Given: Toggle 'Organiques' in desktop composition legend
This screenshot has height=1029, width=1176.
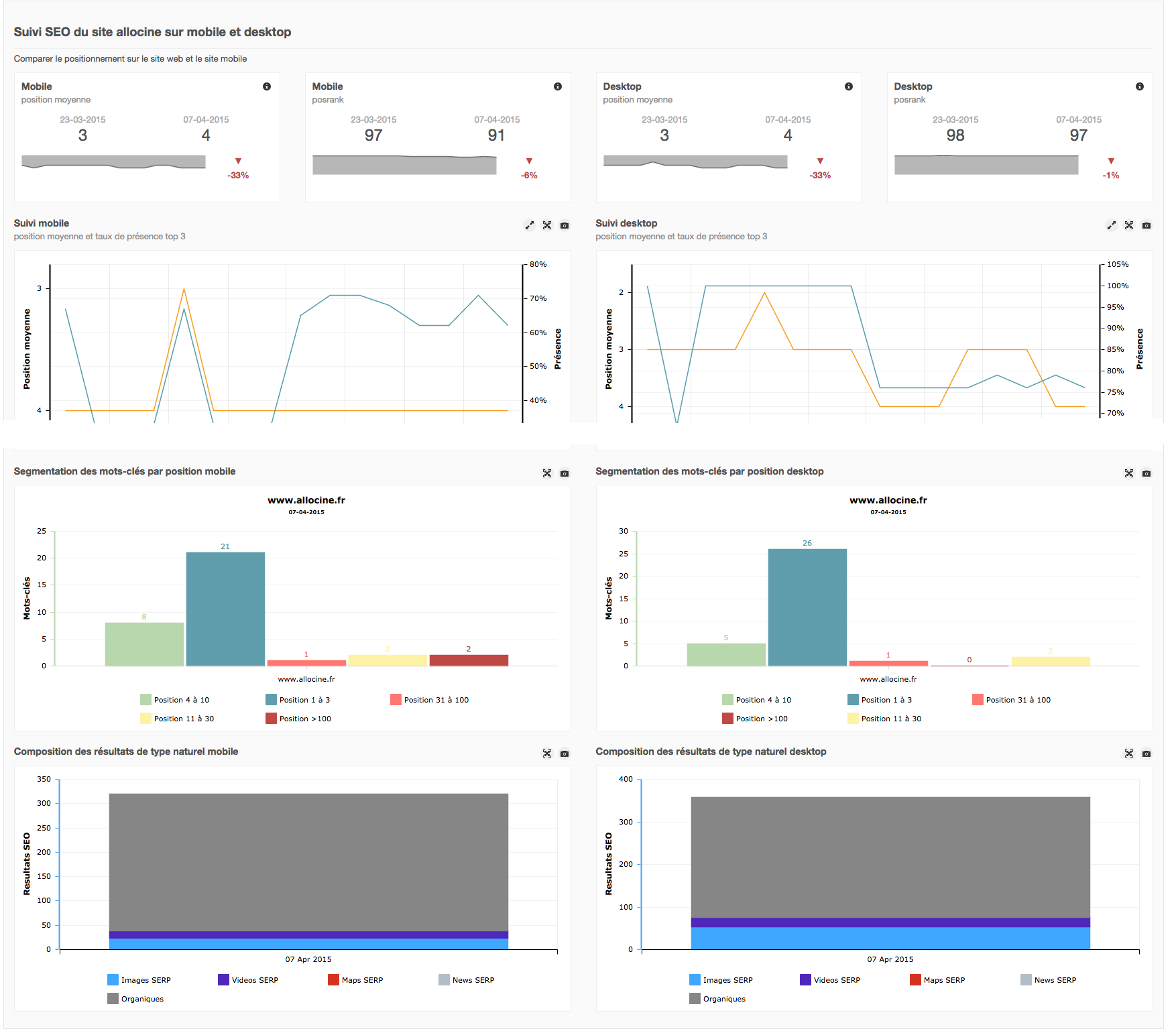Looking at the screenshot, I should coord(717,999).
